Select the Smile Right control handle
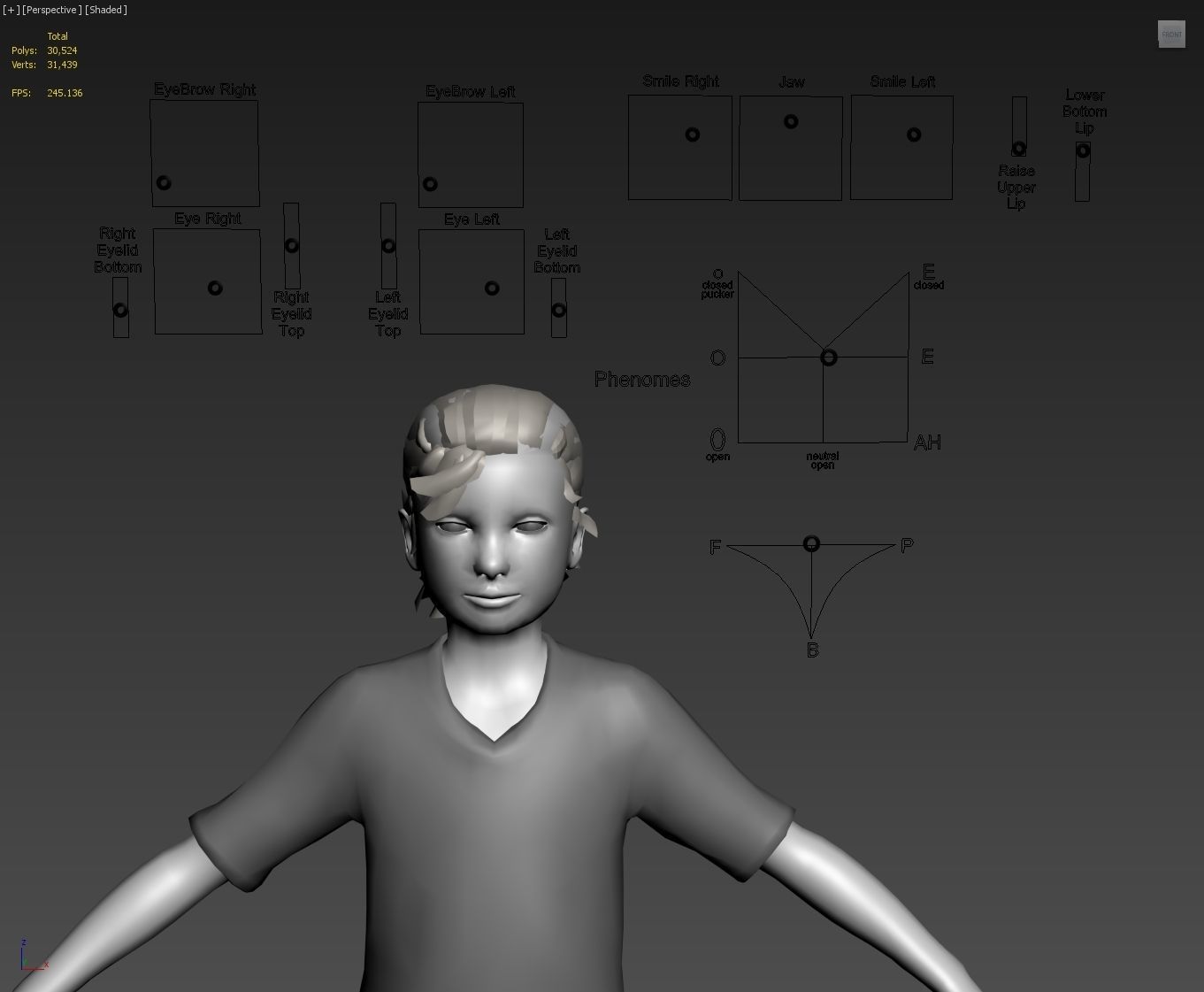This screenshot has width=1204, height=992. (x=693, y=135)
